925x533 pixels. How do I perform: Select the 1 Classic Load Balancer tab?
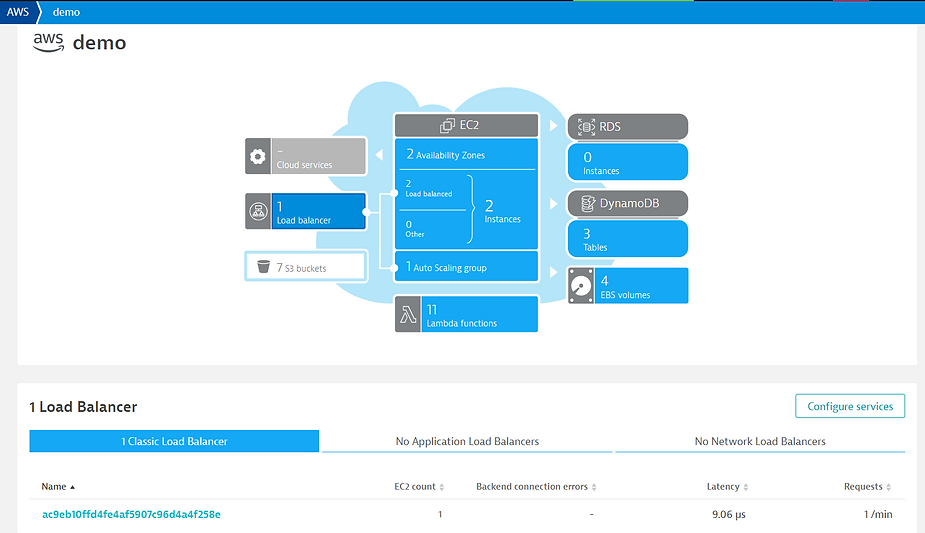coord(174,441)
